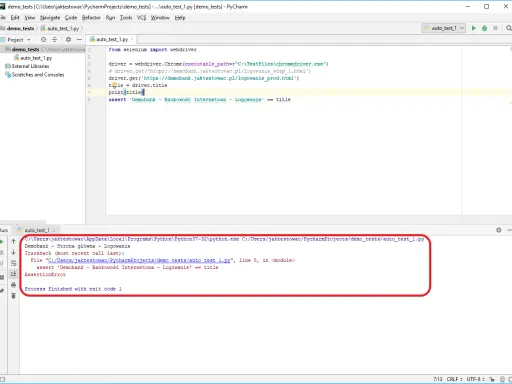Change file encoding UTF-8 in status bar
Screen dimensions: 512x384
pos(475,379)
